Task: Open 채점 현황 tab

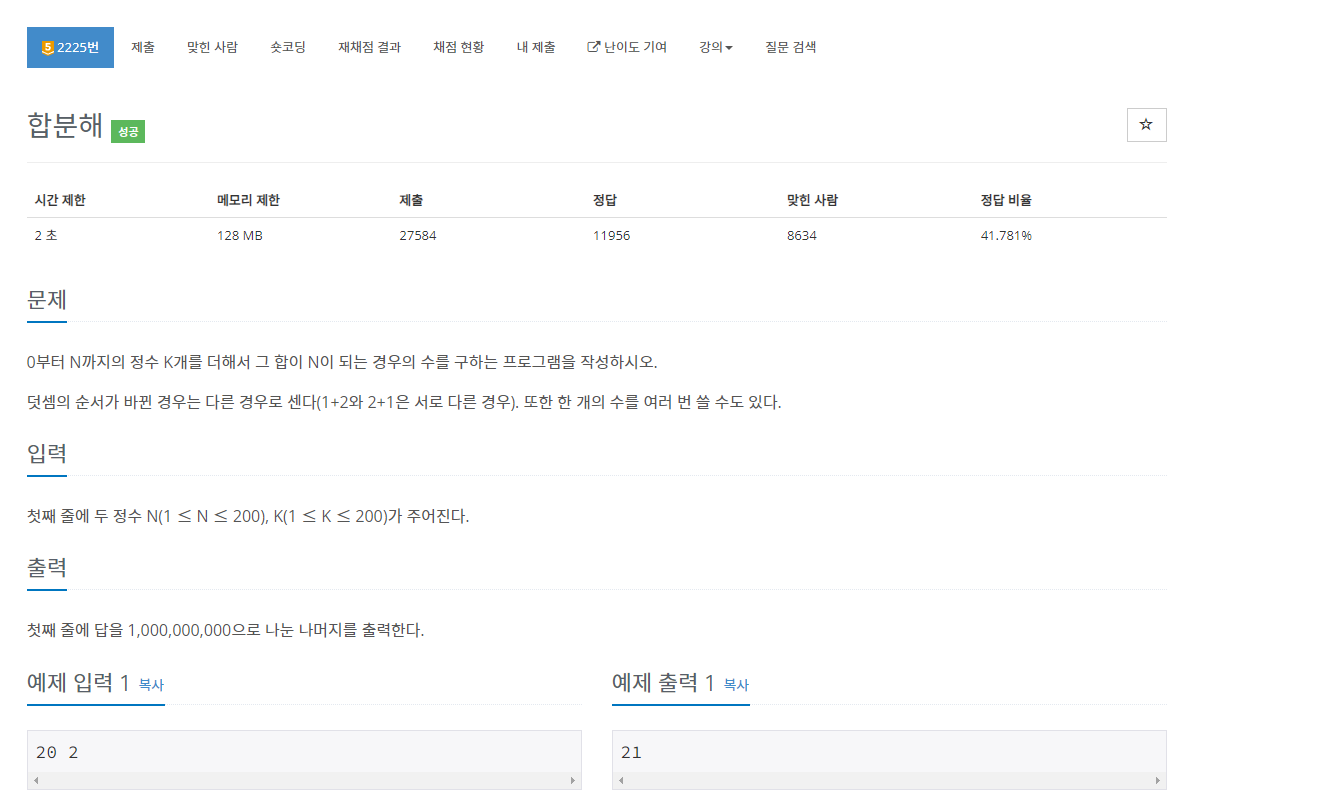Action: coord(458,47)
